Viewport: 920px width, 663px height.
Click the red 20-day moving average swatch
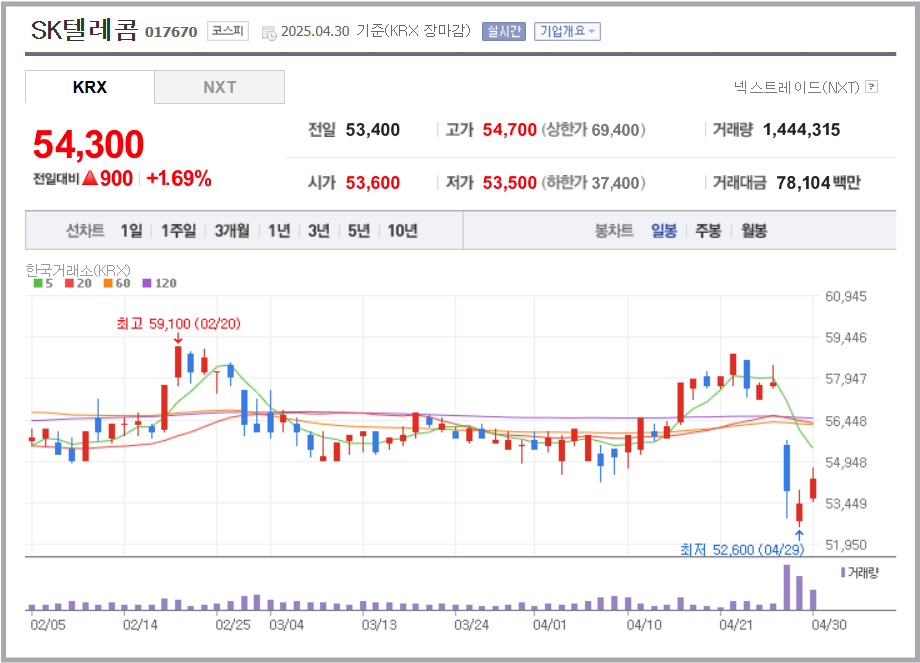pyautogui.click(x=69, y=283)
